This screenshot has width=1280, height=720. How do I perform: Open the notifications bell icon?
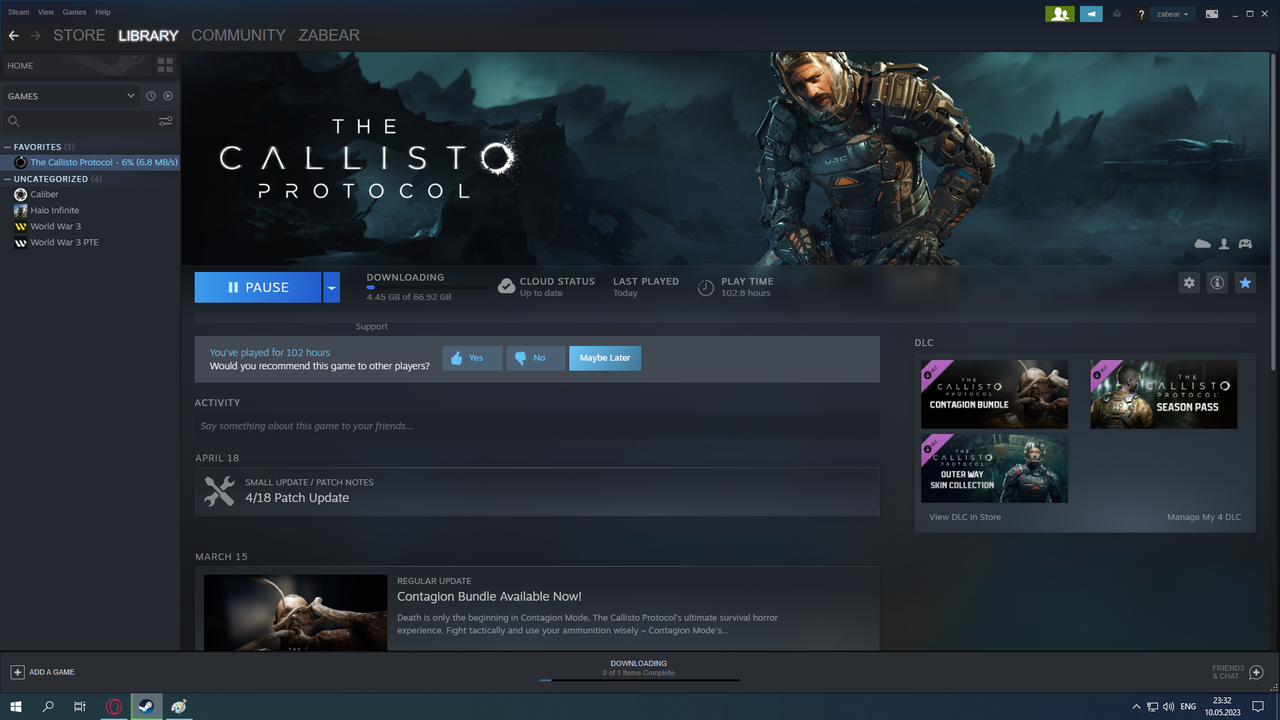click(x=1117, y=14)
